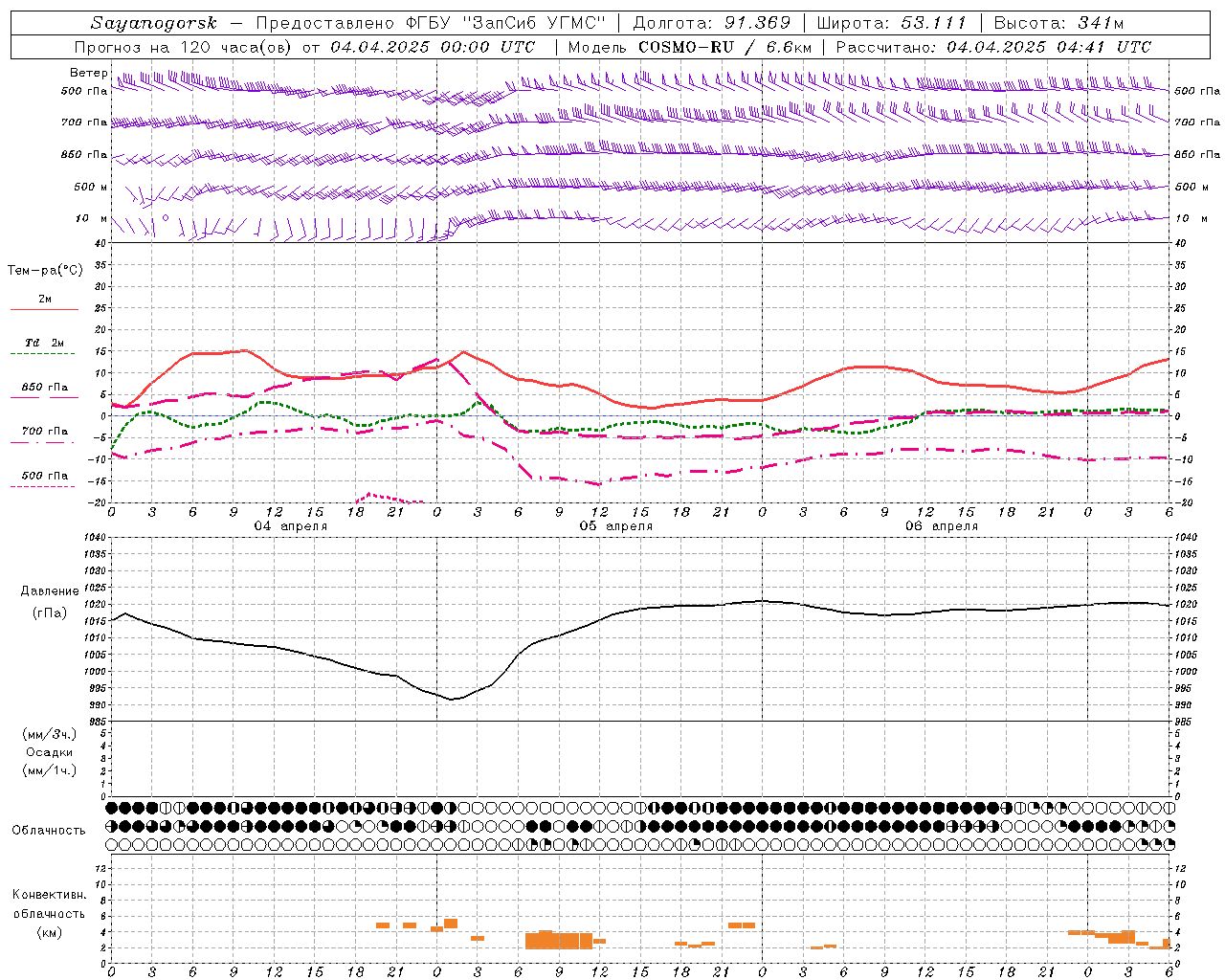
Task: Click the 'Осадки' precipitation label
Action: tap(49, 752)
